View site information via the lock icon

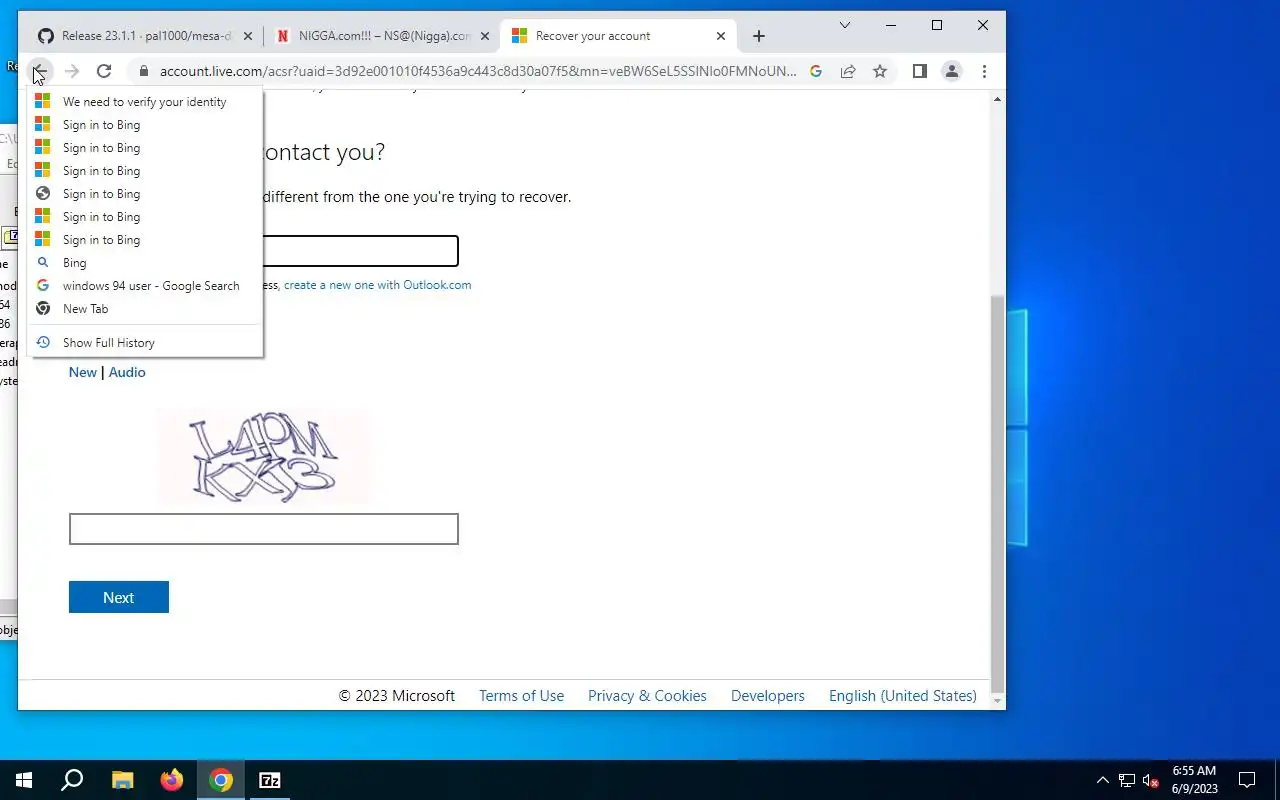point(144,71)
